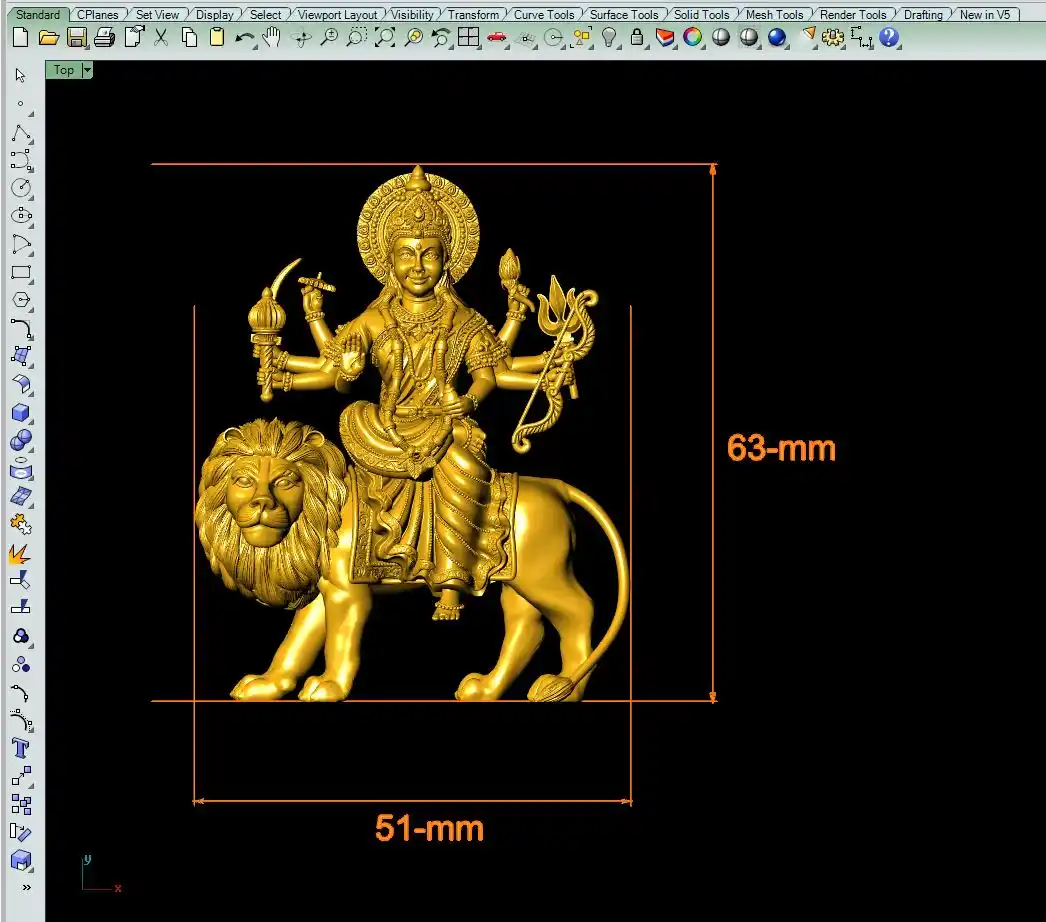Image resolution: width=1046 pixels, height=922 pixels.
Task: Open Rhino options gear icon
Action: click(833, 38)
